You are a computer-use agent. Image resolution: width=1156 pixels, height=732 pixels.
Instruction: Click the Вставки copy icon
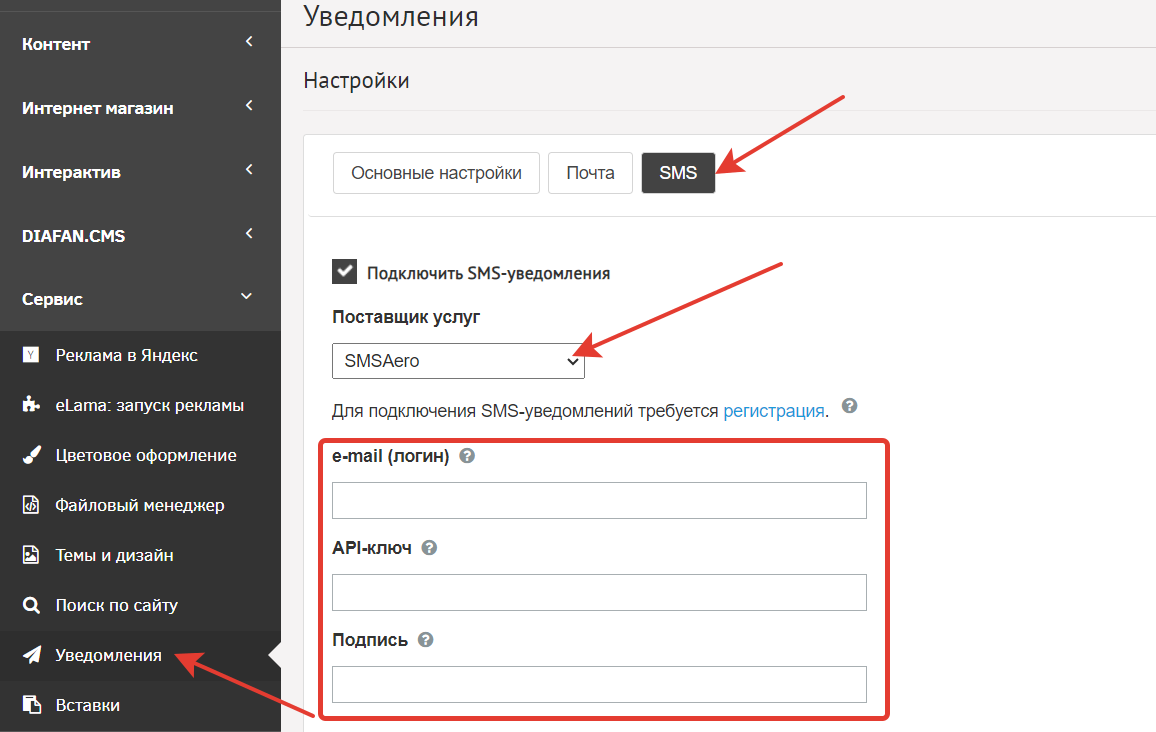(x=32, y=705)
